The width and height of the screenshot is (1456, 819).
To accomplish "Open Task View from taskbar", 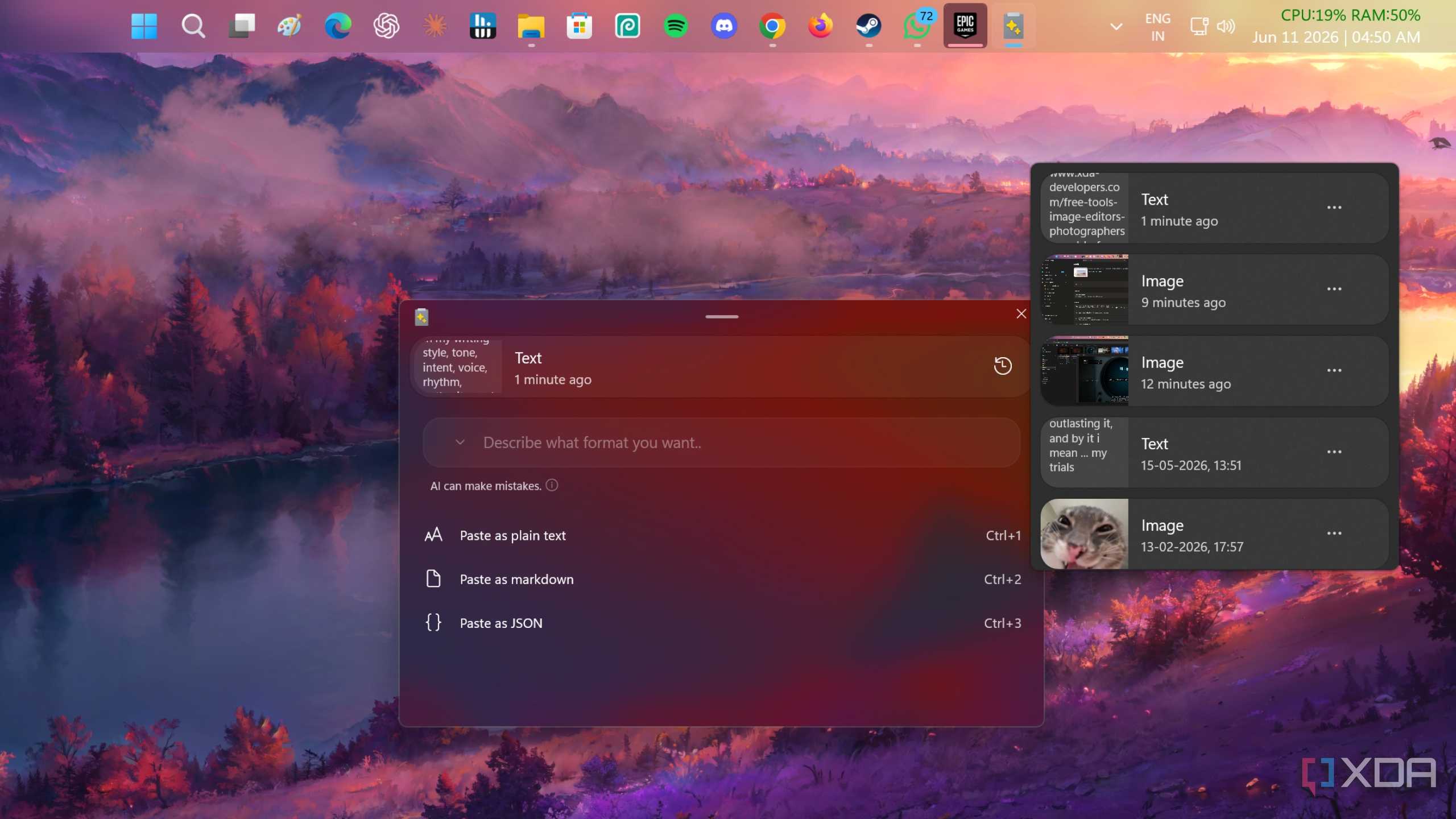I will 241,26.
